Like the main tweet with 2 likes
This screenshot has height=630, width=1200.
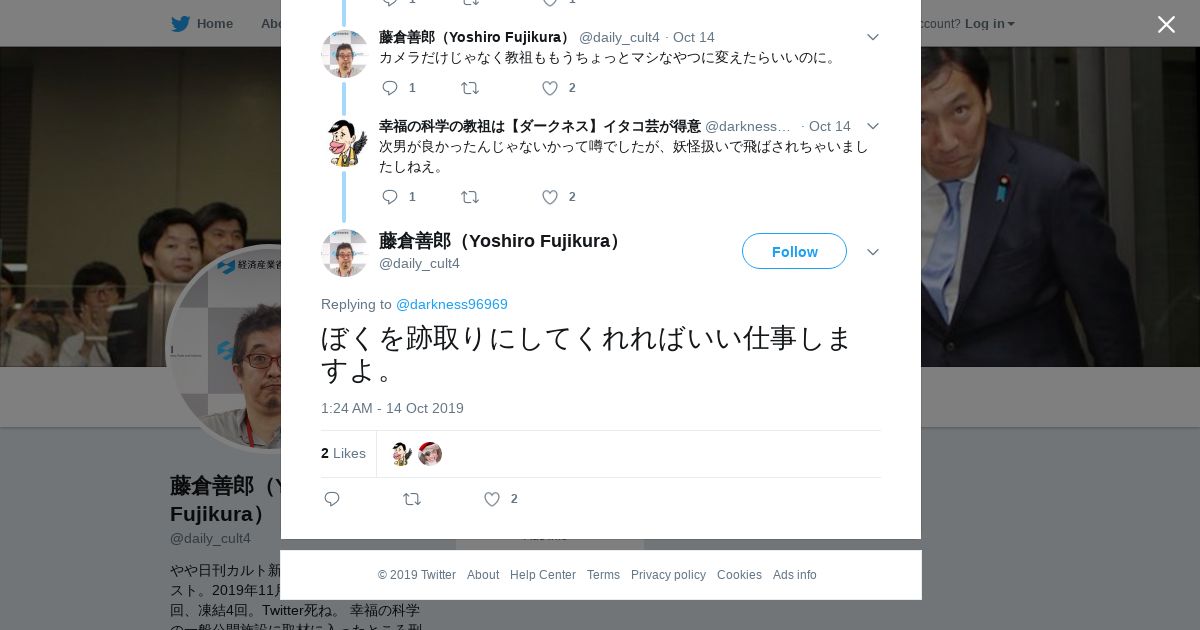492,499
